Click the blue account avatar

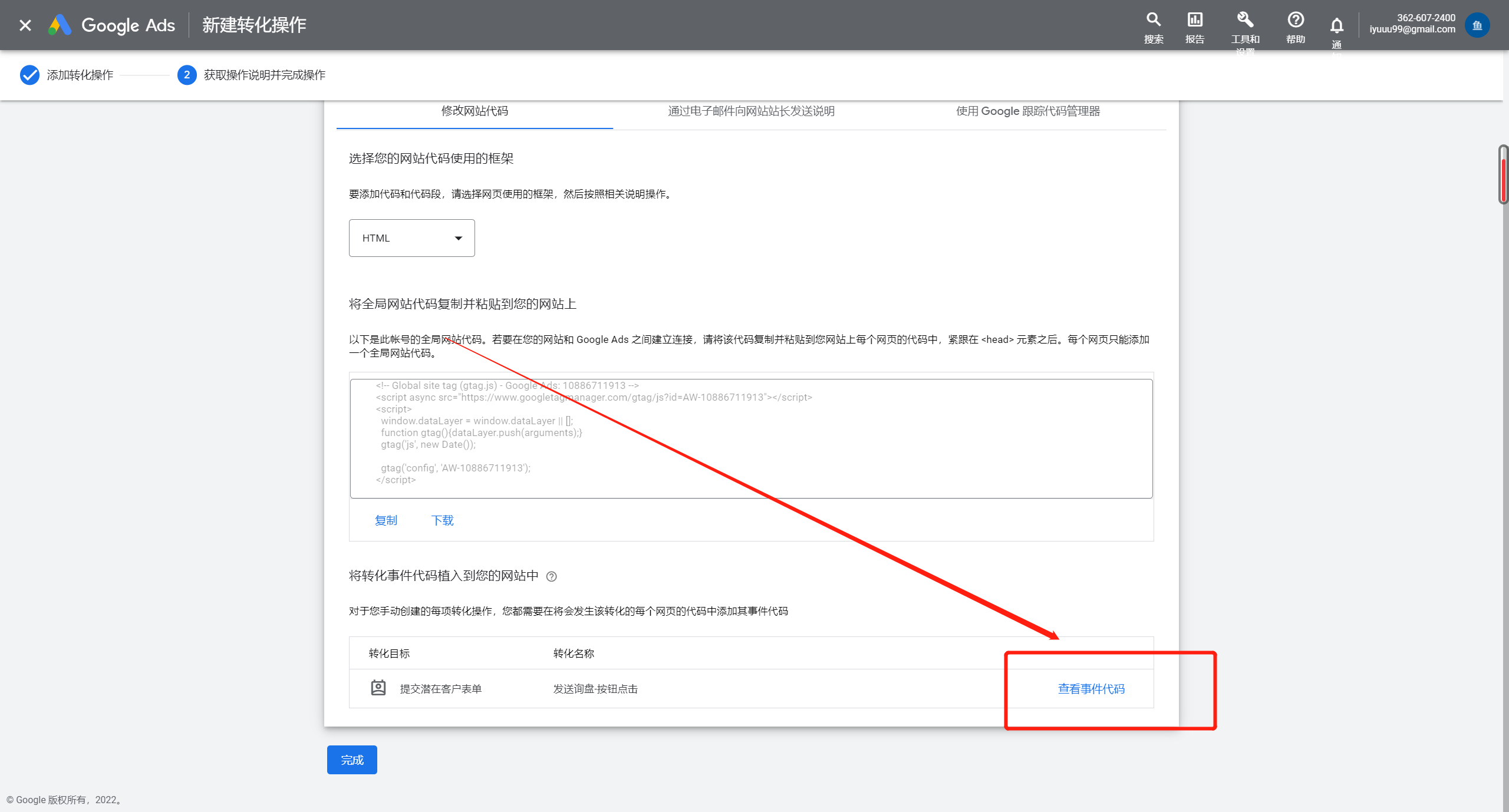[1477, 25]
